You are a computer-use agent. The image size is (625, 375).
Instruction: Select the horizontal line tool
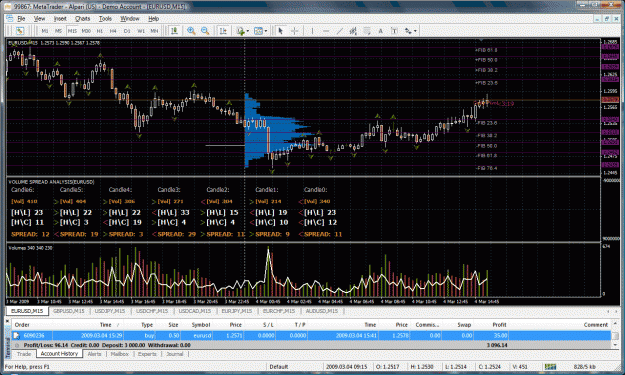click(x=326, y=31)
